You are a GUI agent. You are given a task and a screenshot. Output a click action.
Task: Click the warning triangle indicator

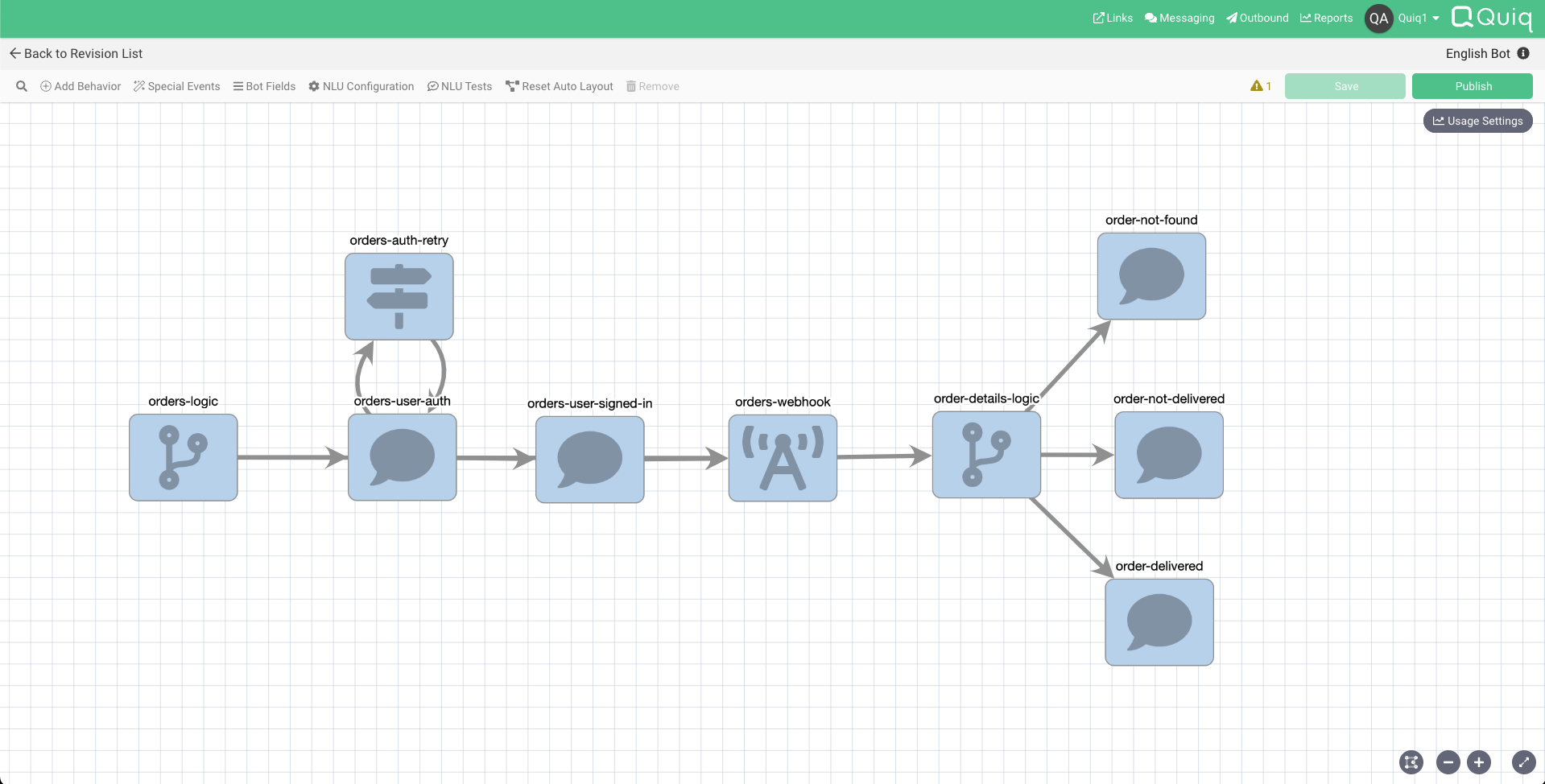tap(1257, 86)
